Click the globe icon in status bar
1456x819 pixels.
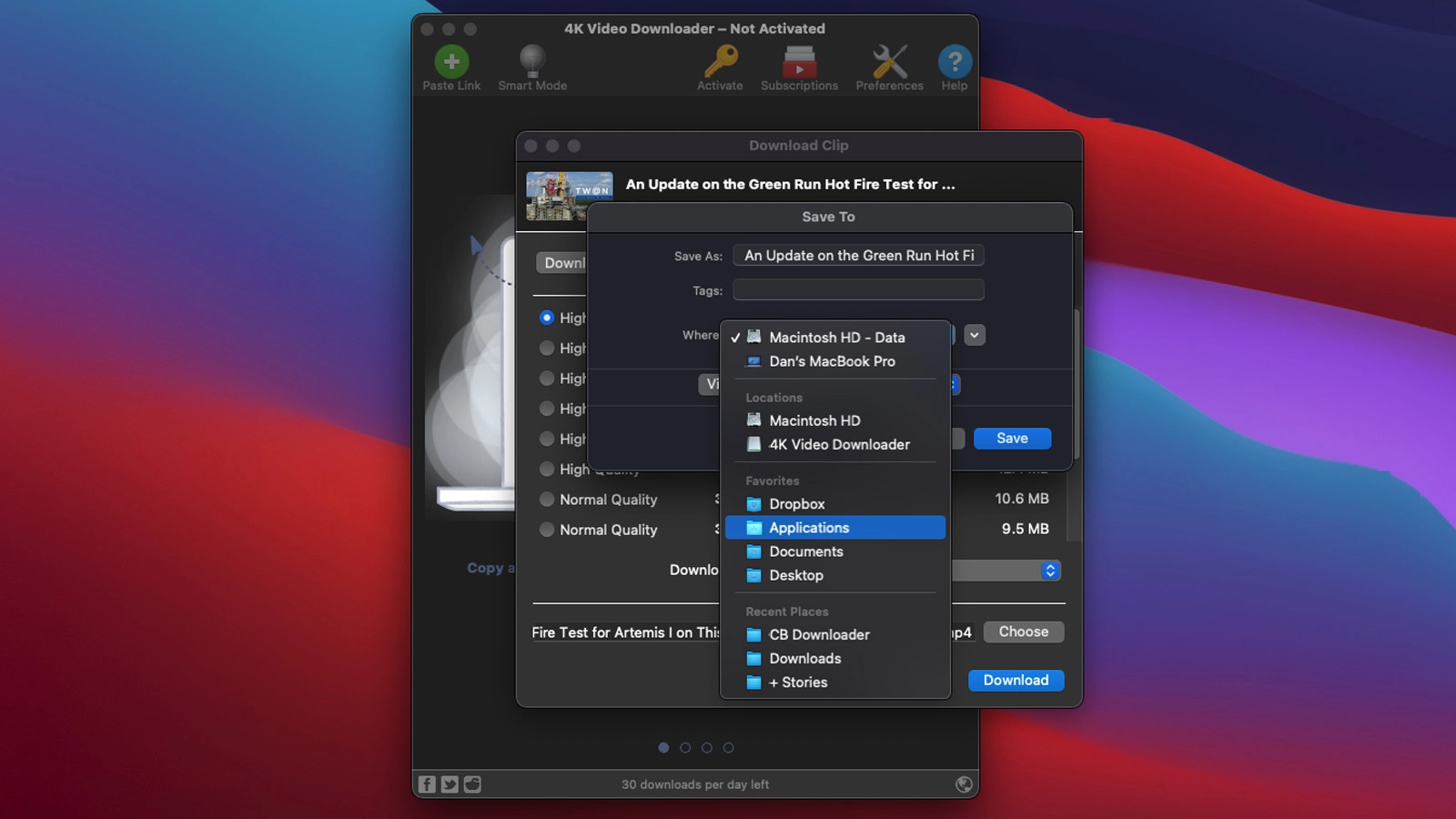(x=964, y=784)
